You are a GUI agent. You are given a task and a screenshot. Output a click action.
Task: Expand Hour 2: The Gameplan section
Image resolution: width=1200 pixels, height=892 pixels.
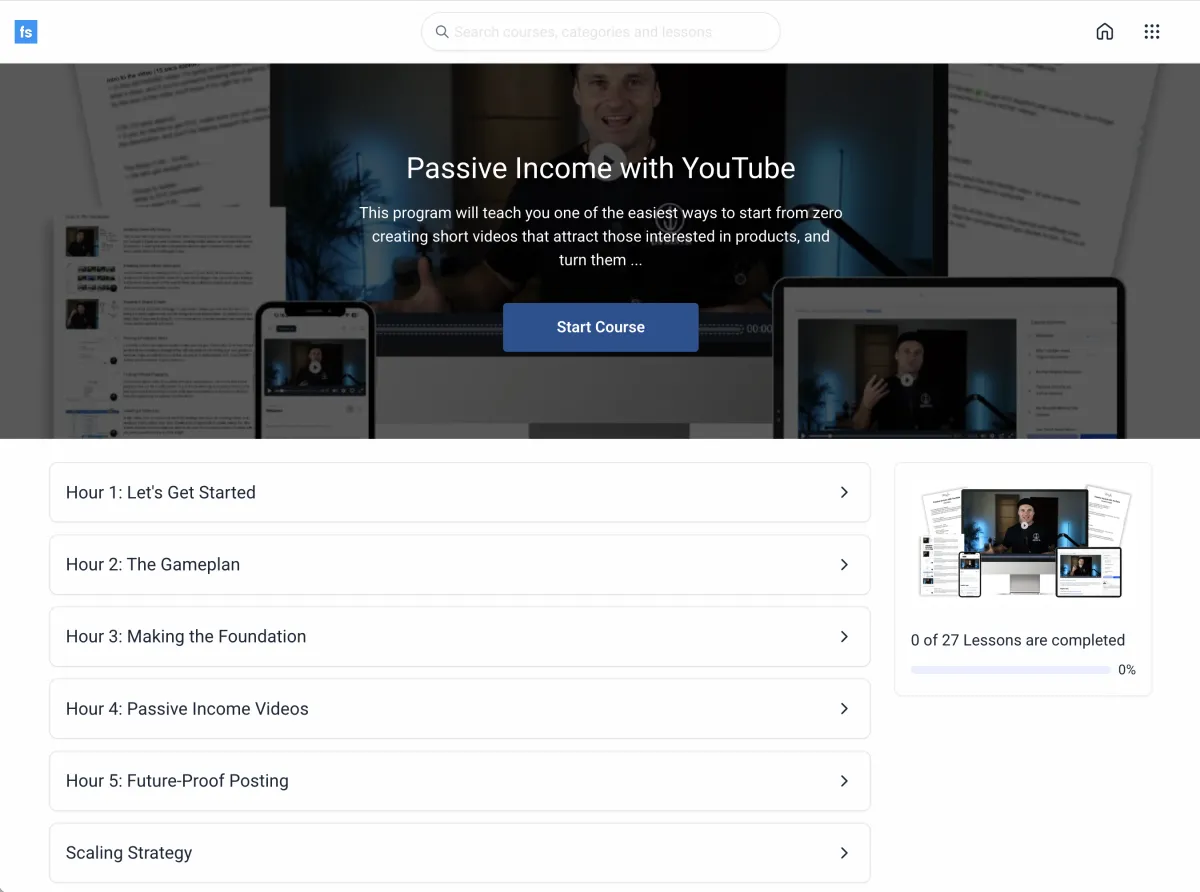point(460,564)
